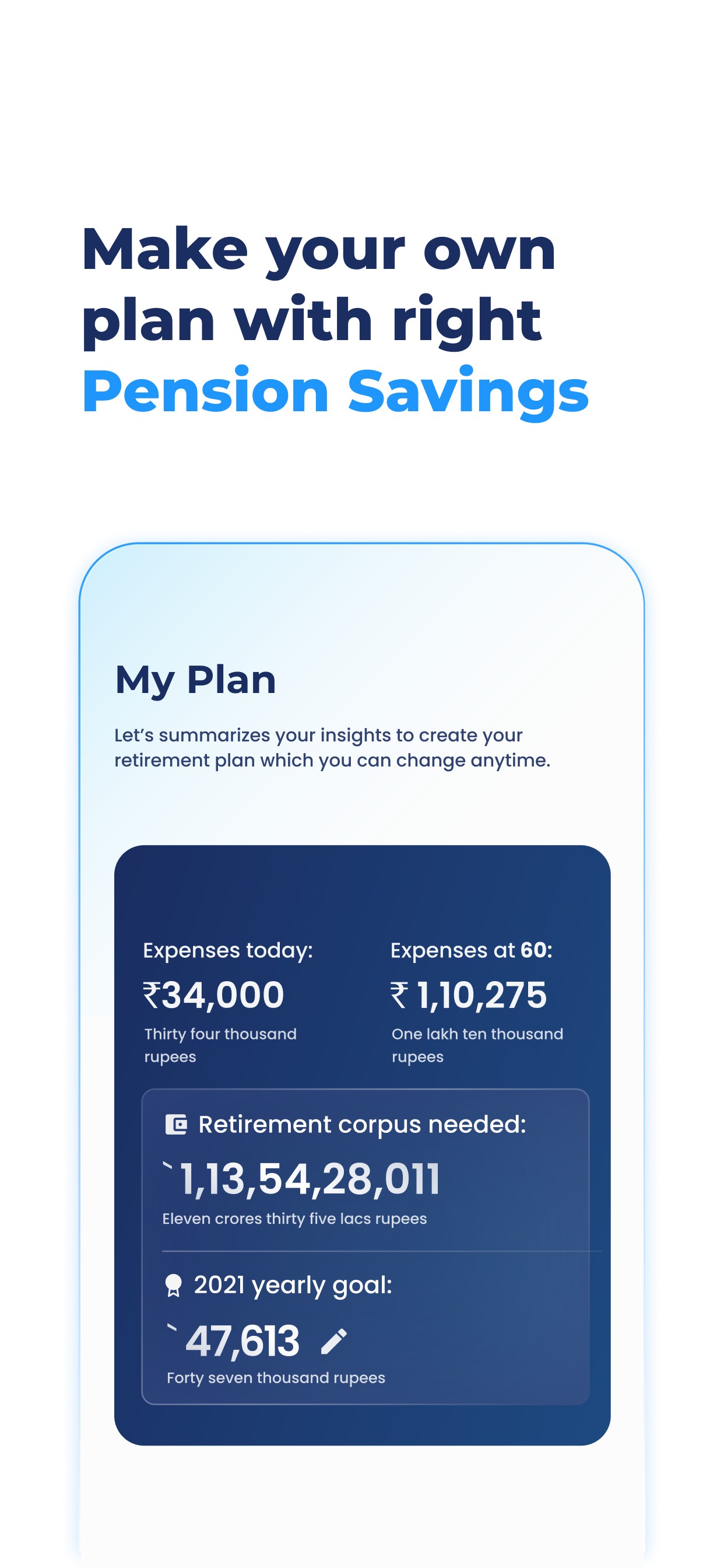Tap the 1,10,275 expenses at 60 amount
This screenshot has width=724, height=1568.
(482, 995)
